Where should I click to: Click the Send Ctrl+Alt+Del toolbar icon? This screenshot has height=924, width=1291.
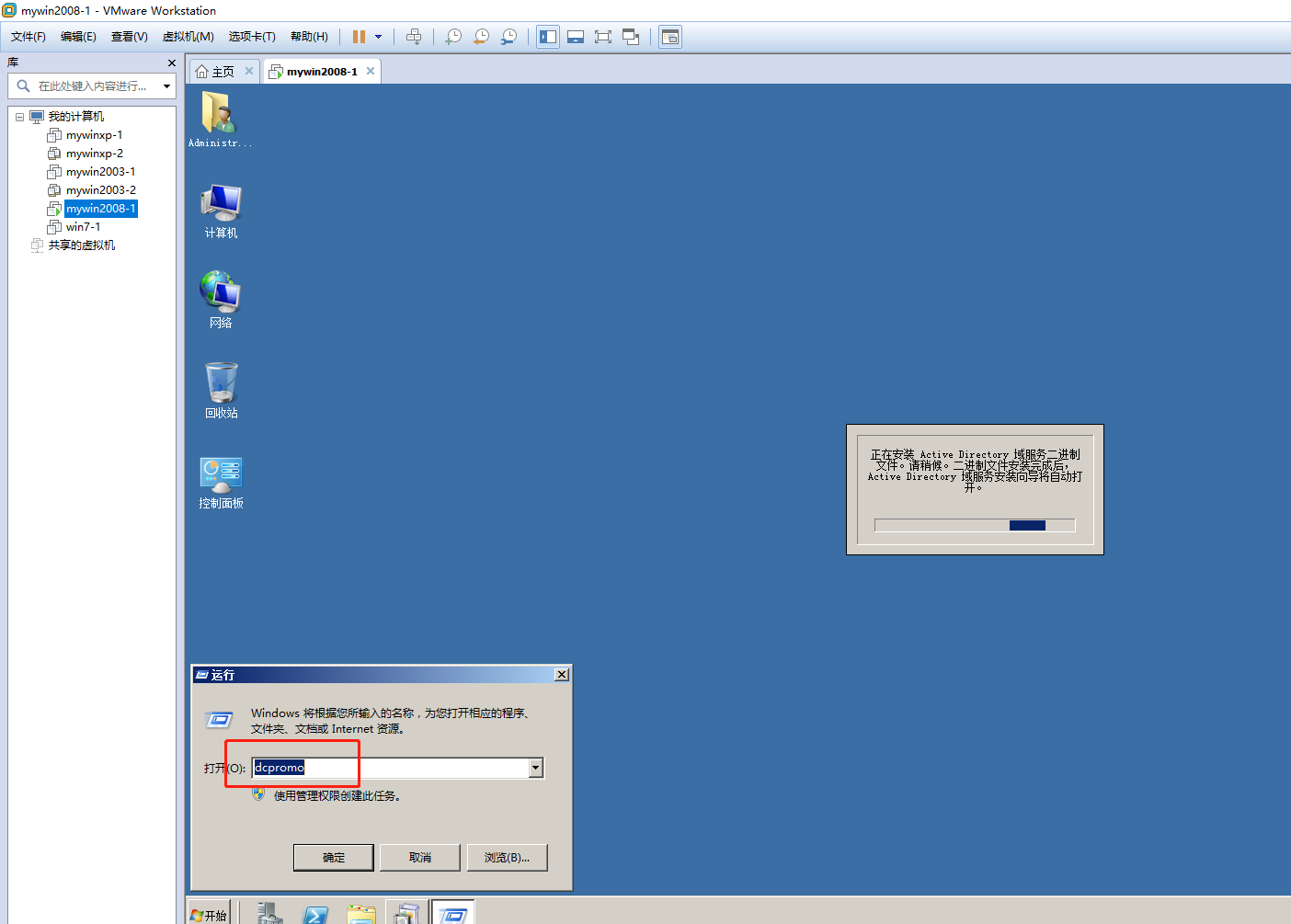point(414,37)
